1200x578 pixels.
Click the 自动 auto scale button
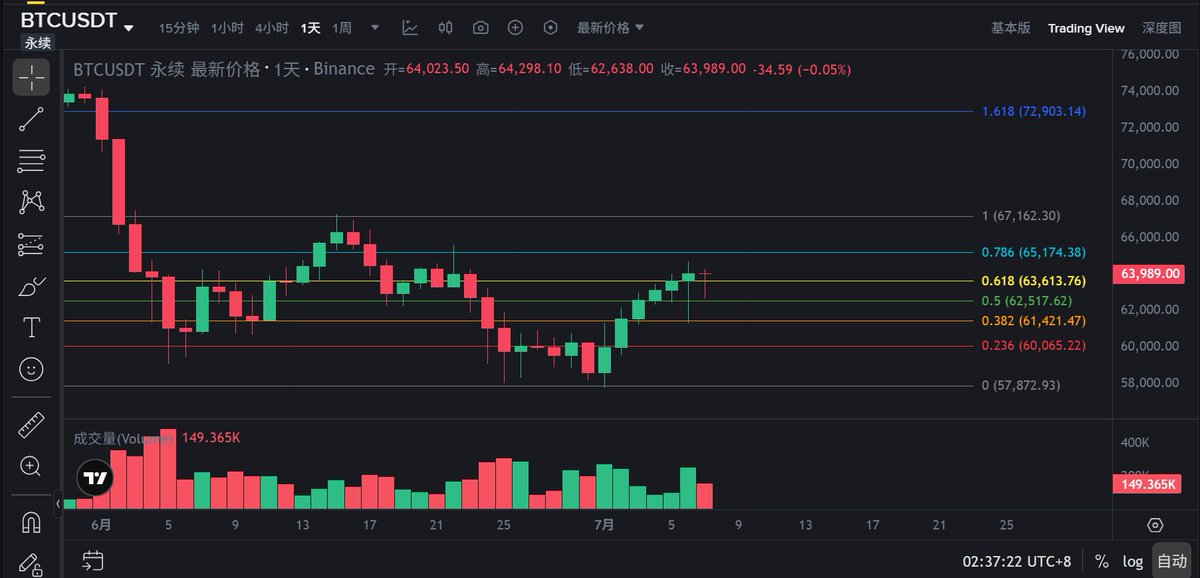1171,561
